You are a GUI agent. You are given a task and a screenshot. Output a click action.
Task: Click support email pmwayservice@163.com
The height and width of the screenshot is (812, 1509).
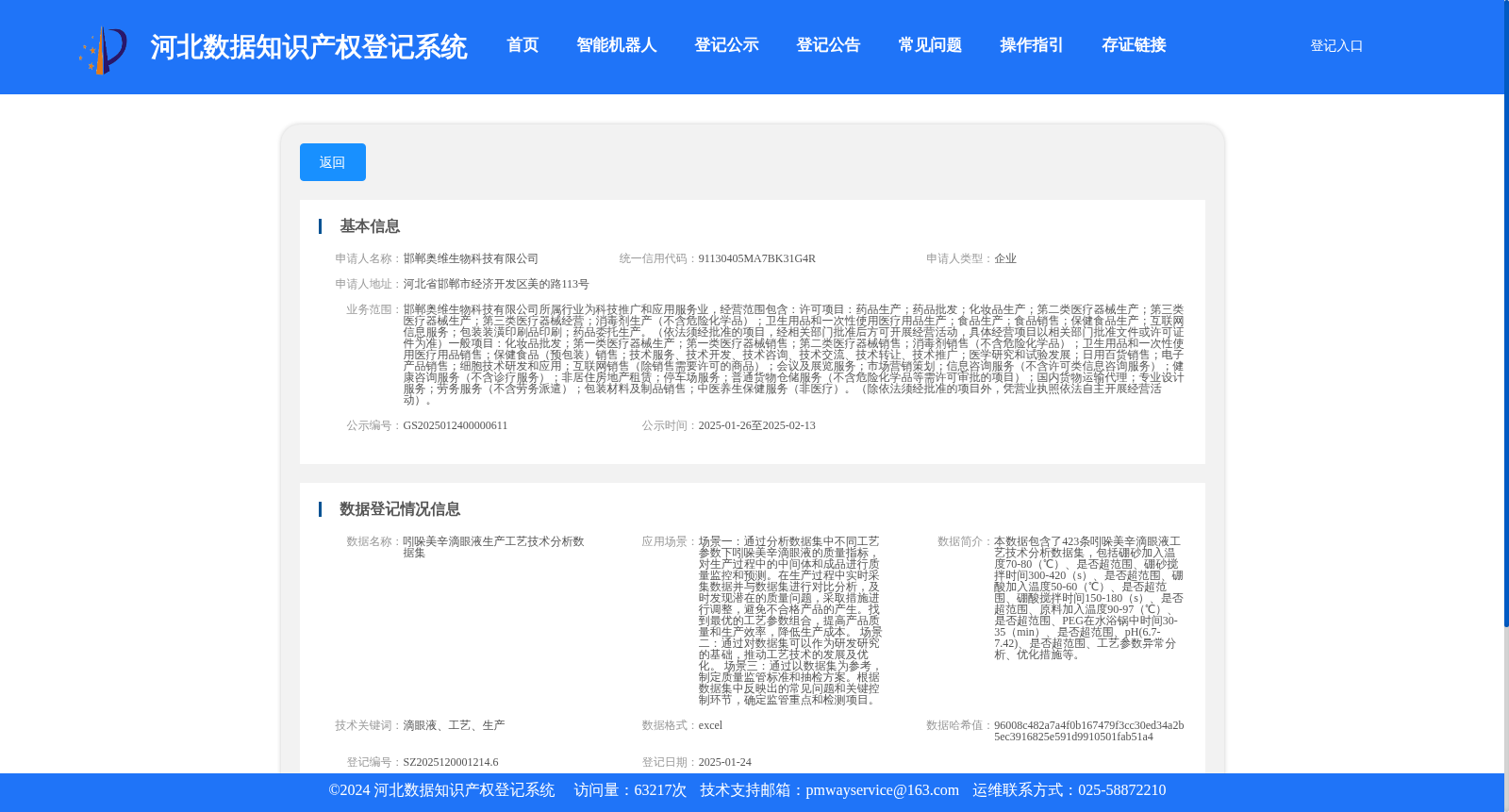pyautogui.click(x=882, y=790)
